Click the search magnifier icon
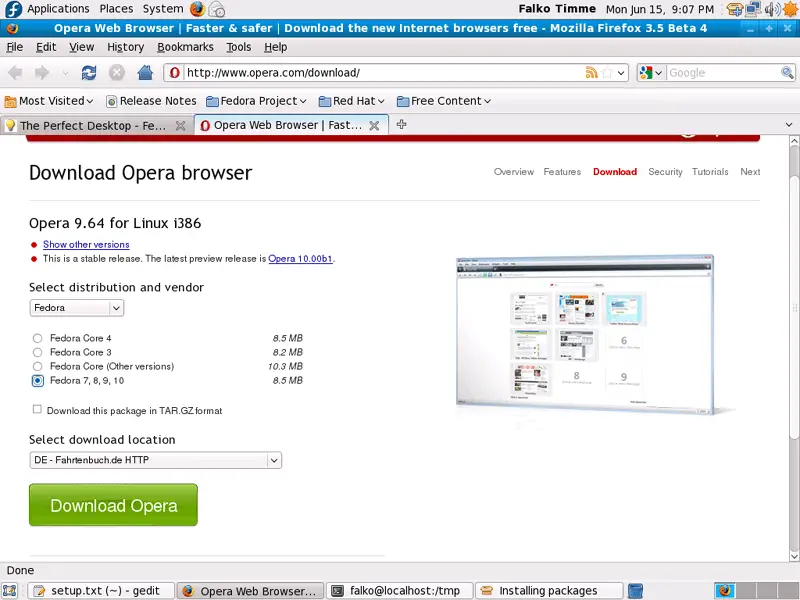 (x=787, y=72)
